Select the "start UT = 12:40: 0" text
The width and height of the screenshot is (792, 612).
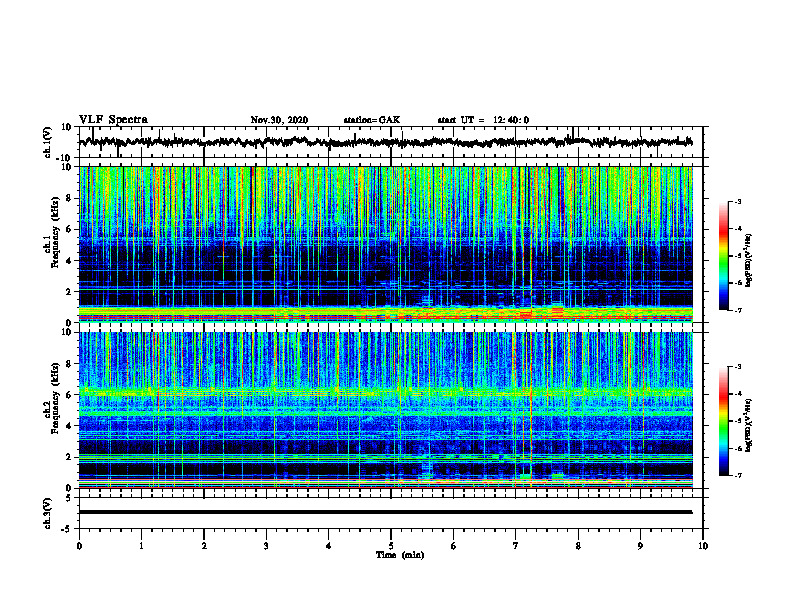[x=483, y=120]
